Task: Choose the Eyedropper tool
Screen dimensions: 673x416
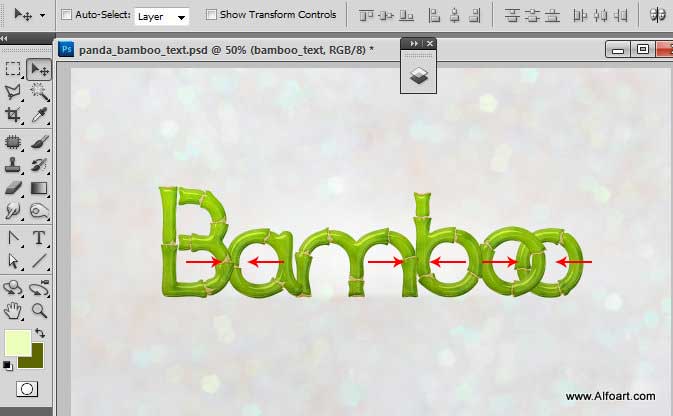Action: pyautogui.click(x=40, y=116)
